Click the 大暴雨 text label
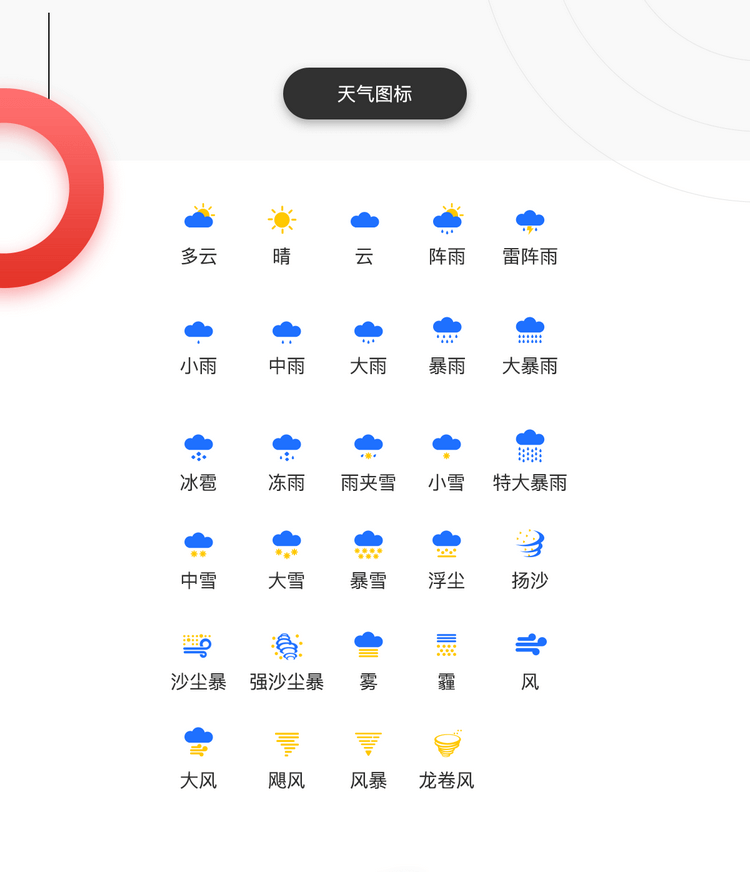 click(x=530, y=366)
